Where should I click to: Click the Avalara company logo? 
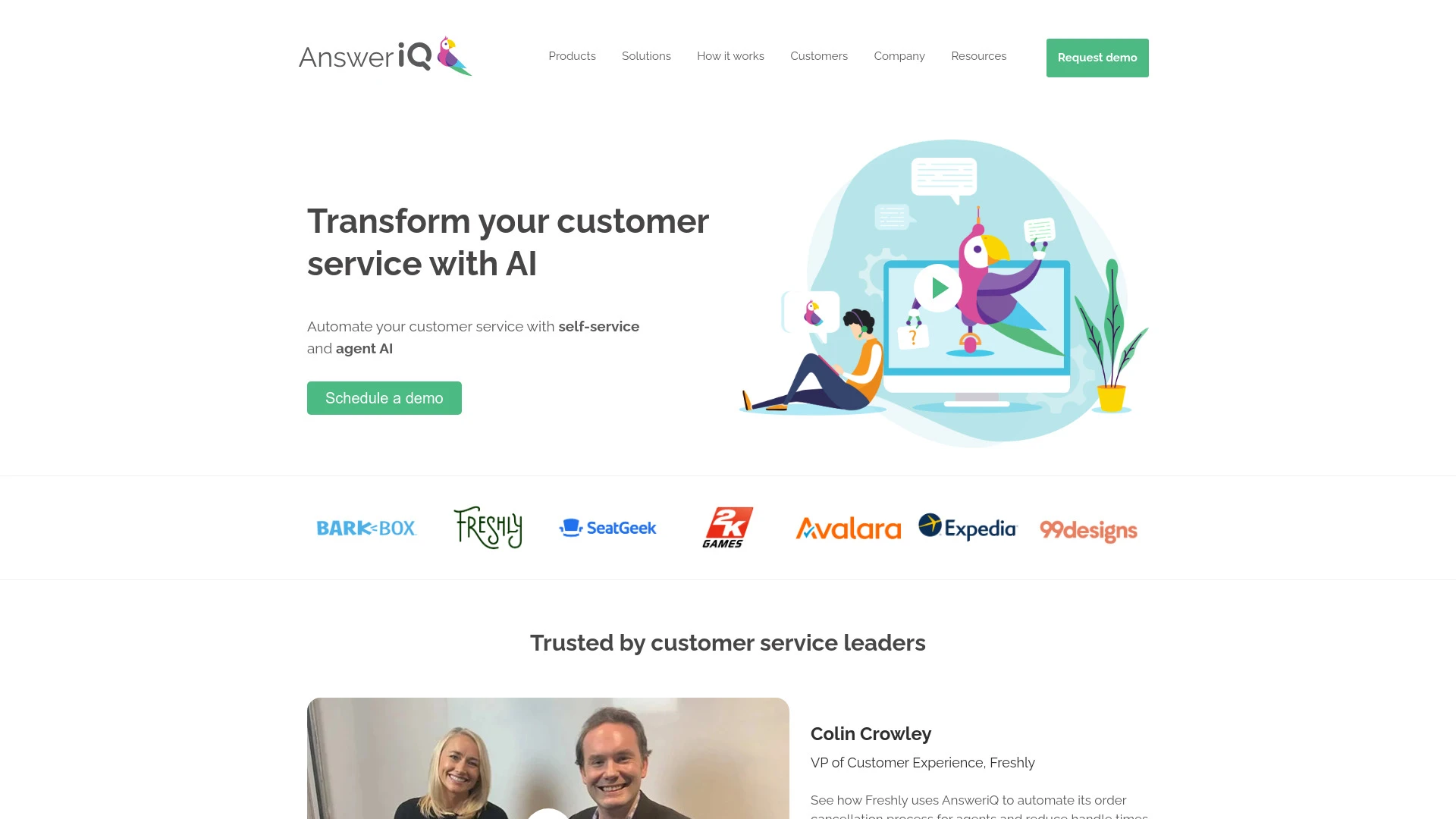(x=848, y=528)
